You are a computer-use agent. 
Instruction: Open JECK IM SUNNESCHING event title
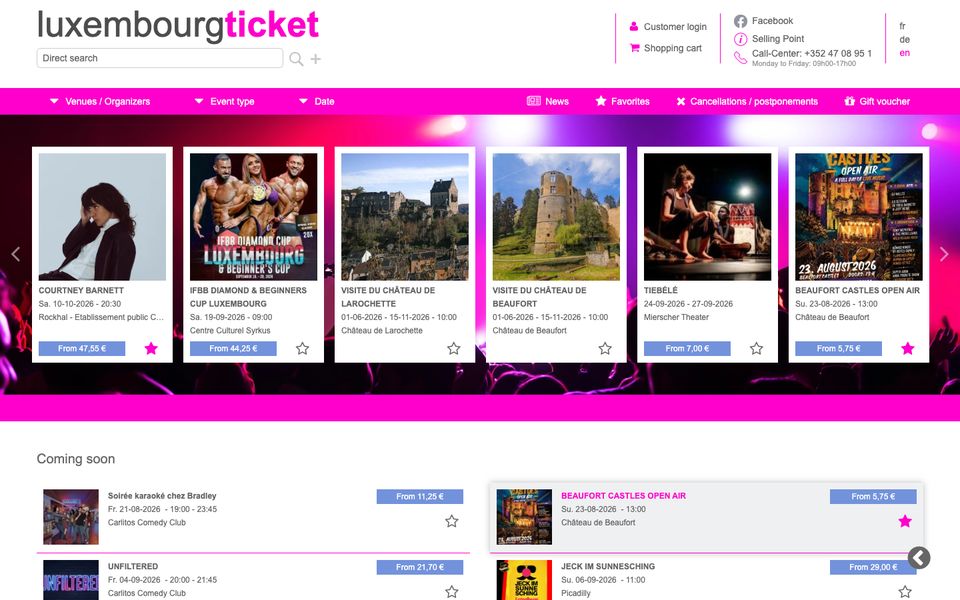[608, 566]
